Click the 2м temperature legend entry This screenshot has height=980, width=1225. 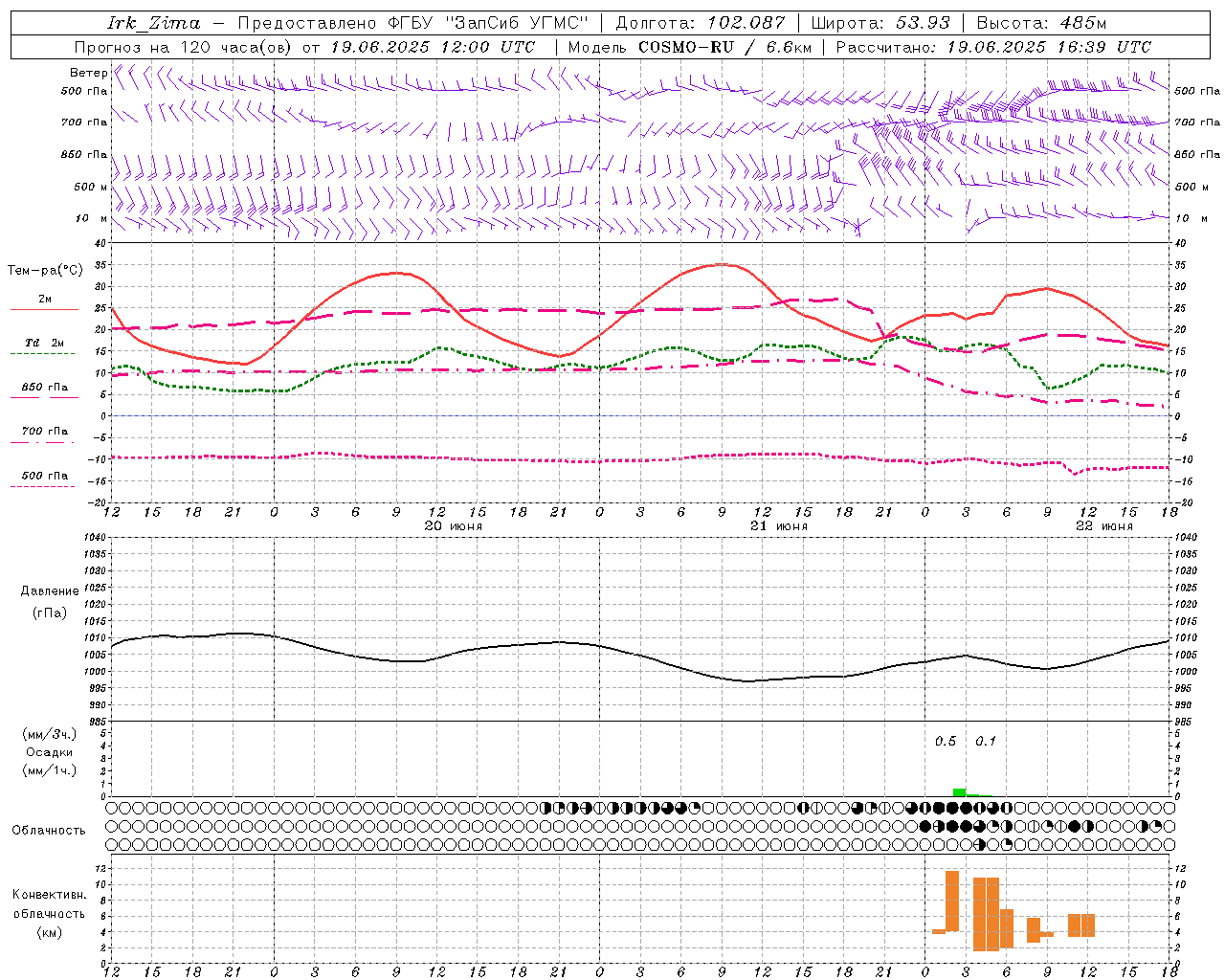coord(45,300)
